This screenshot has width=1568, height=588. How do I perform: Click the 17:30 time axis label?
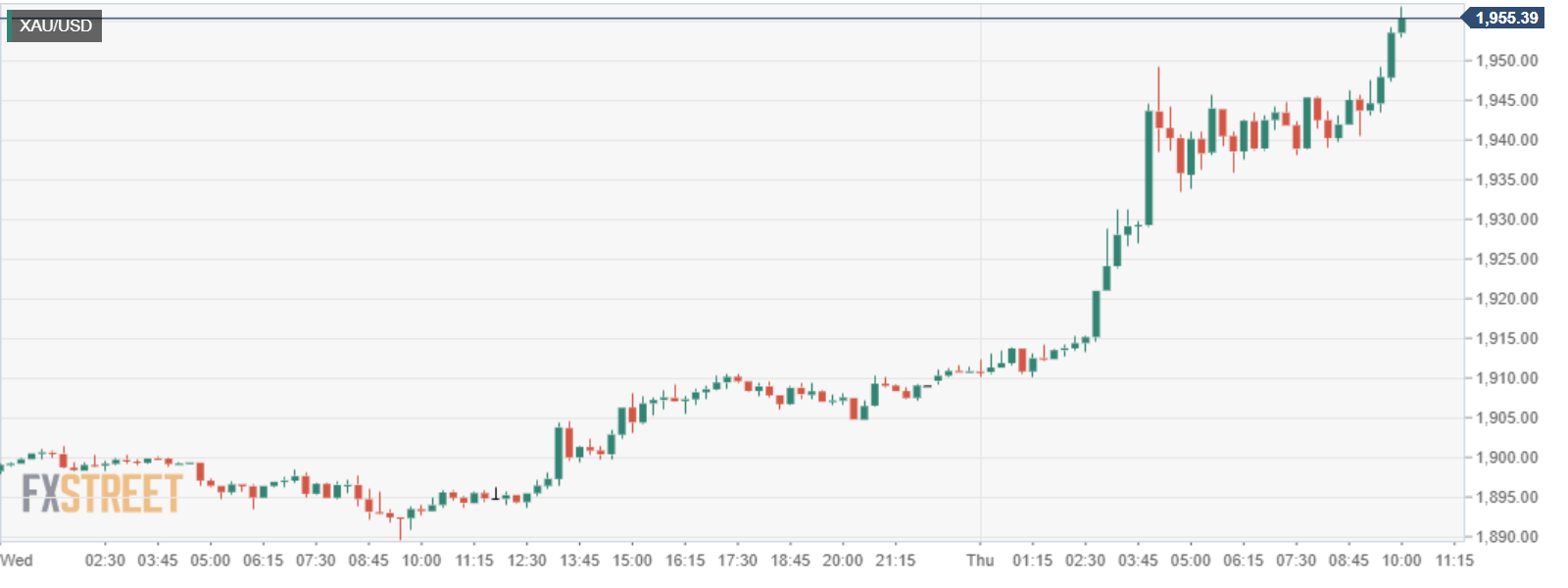pyautogui.click(x=737, y=560)
